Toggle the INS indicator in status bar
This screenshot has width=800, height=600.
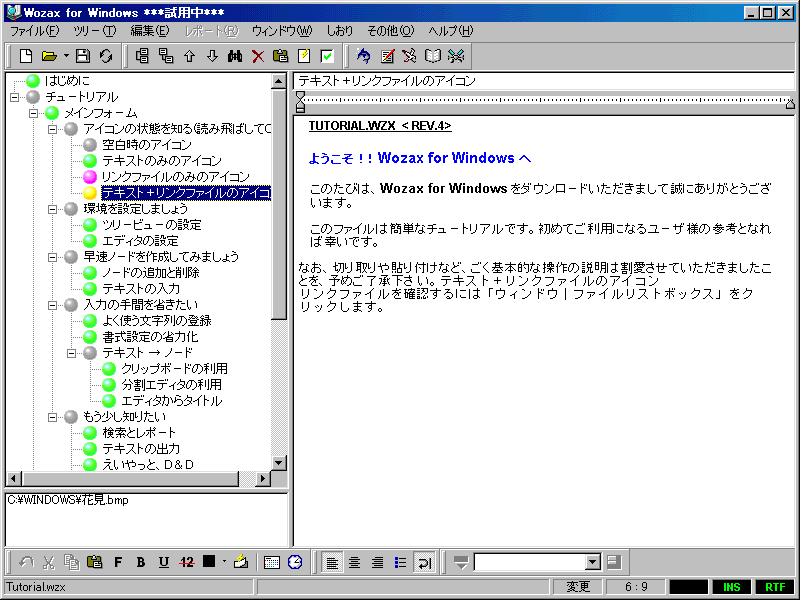[732, 587]
